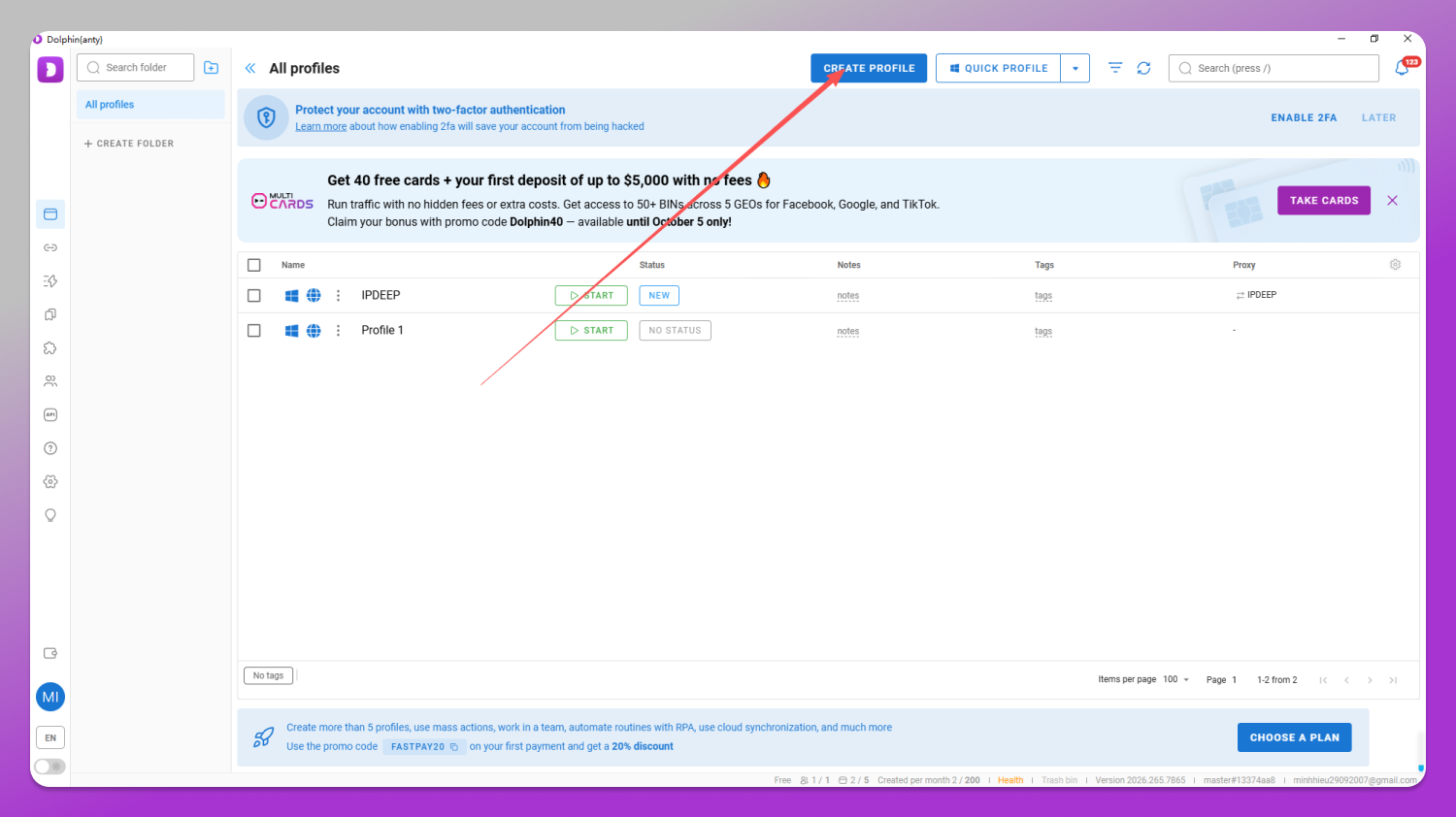Click Enable 2FA
1456x817 pixels.
click(1304, 118)
